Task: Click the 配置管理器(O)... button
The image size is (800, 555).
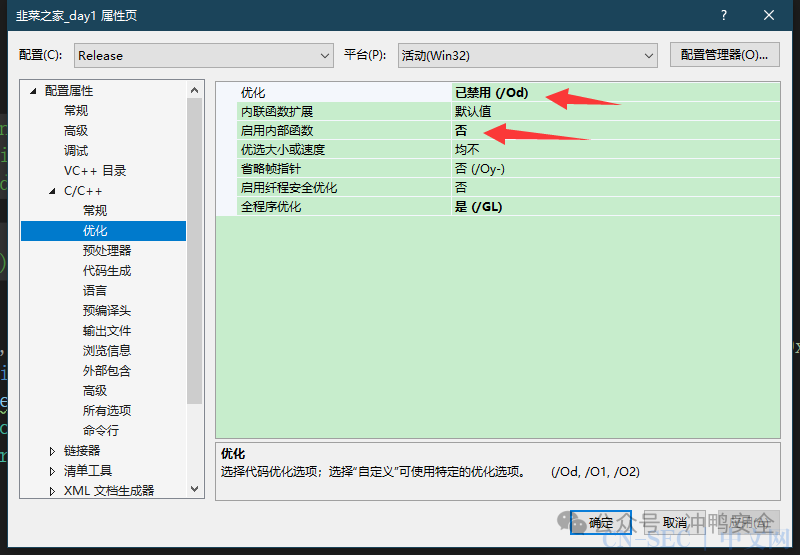Action: pyautogui.click(x=724, y=55)
